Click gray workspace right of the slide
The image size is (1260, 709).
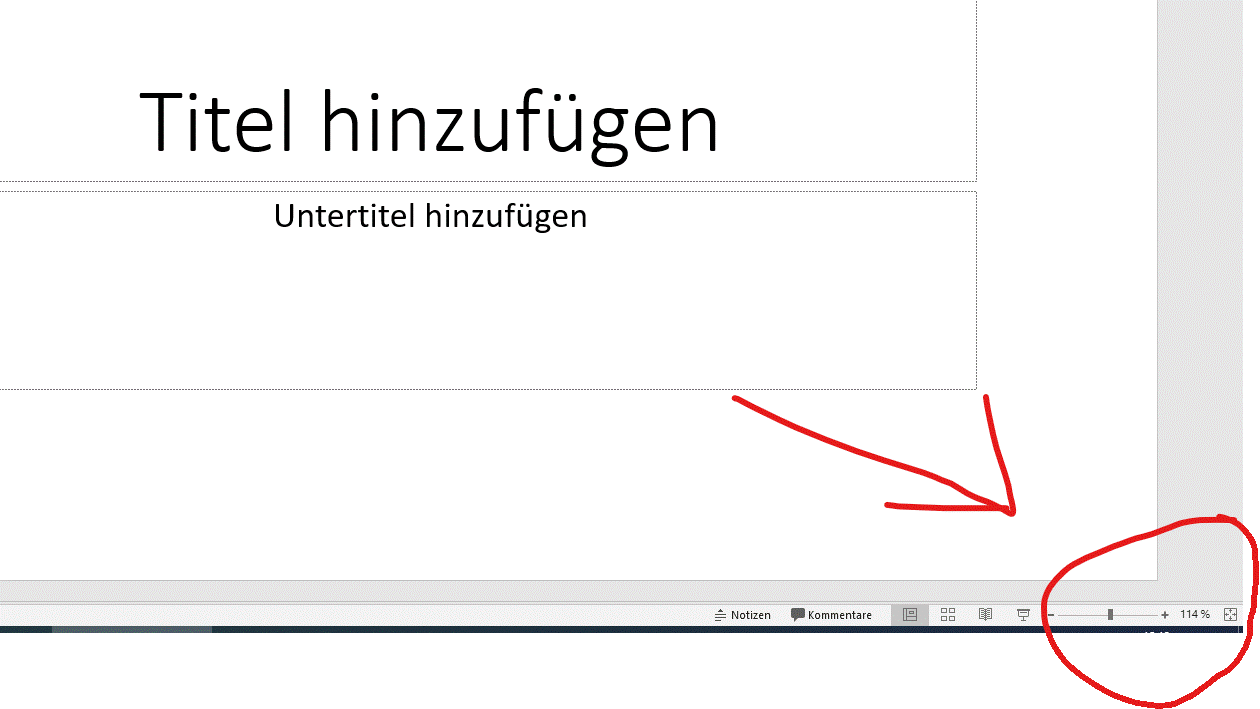[1205, 300]
